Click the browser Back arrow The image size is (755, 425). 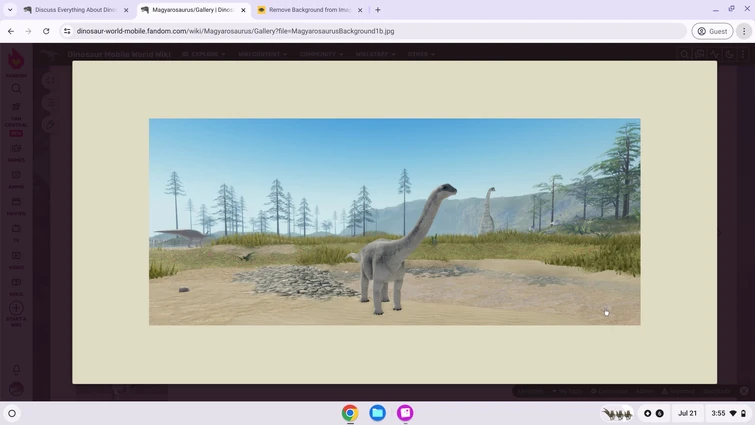[x=11, y=31]
